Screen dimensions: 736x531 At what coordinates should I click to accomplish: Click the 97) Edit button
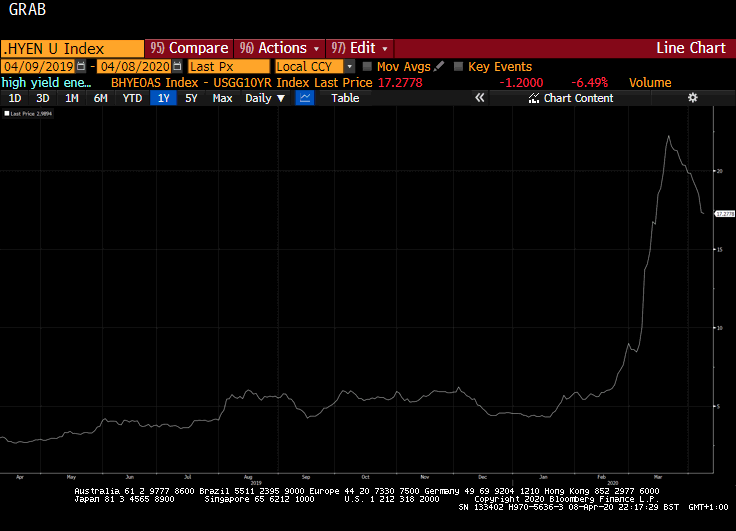(359, 48)
